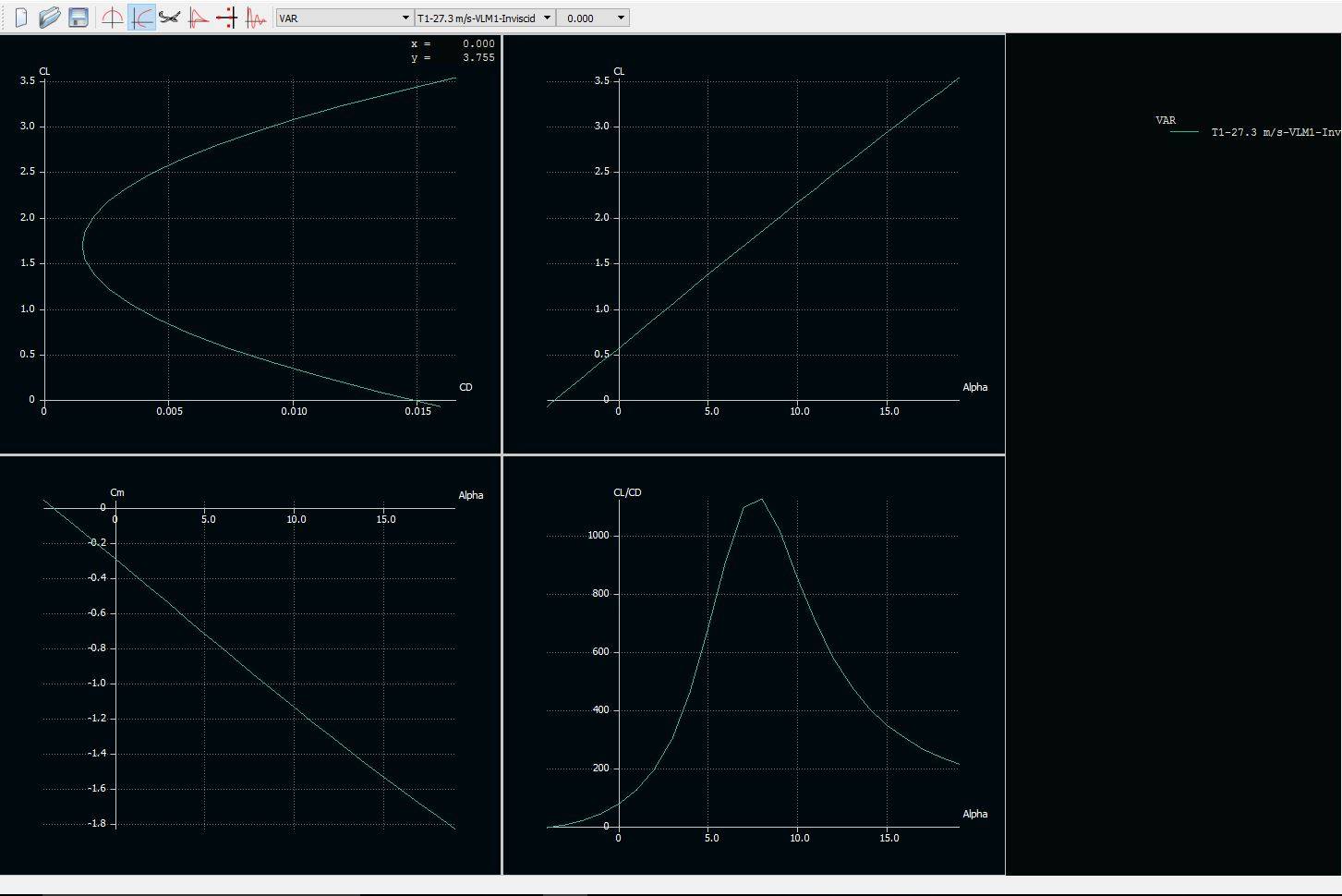Open an existing project file
Viewport: 1342px width, 896px height.
pos(49,17)
